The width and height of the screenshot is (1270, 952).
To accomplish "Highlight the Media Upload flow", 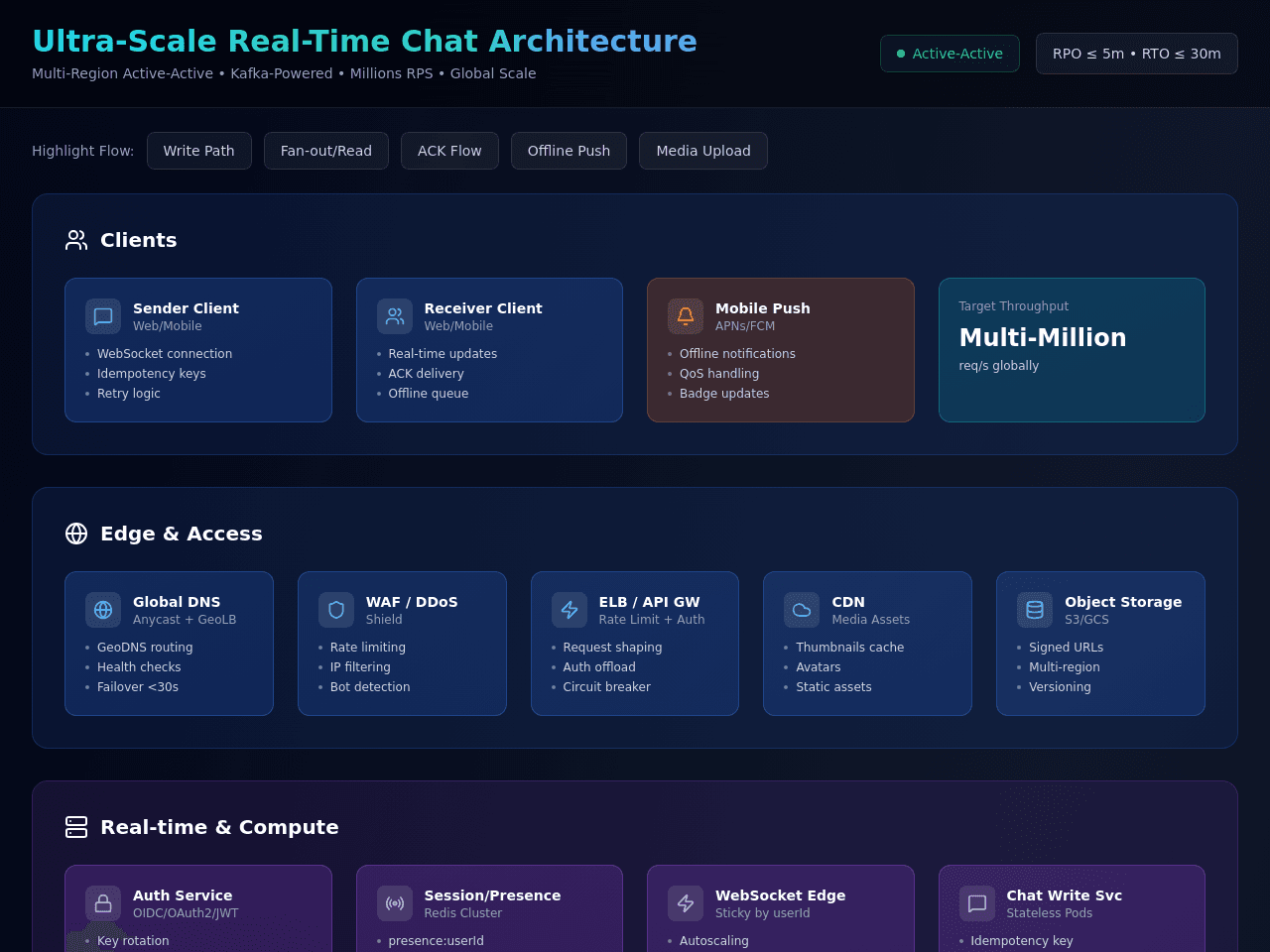I will (703, 151).
